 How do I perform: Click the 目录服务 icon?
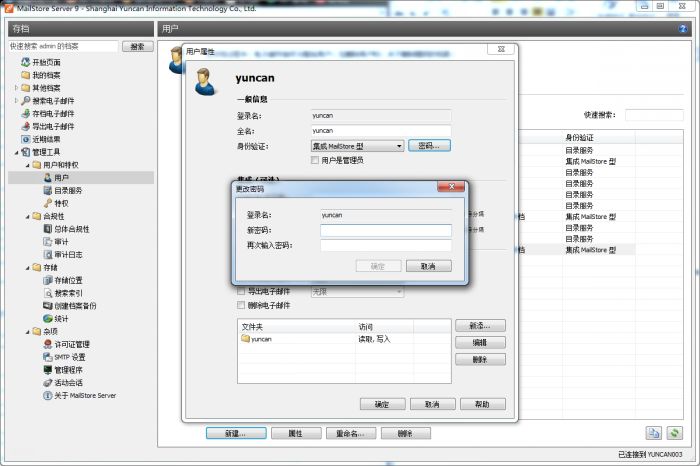(x=48, y=191)
